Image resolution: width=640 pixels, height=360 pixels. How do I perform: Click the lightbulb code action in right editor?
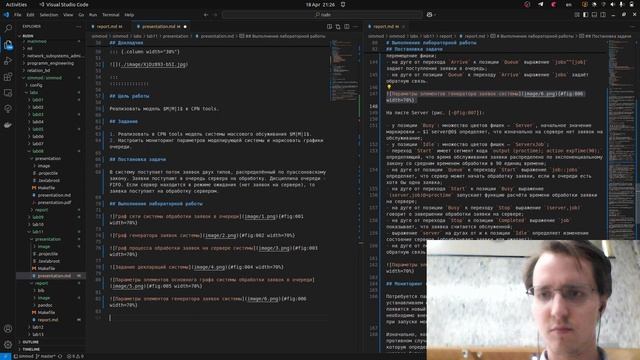point(389,87)
